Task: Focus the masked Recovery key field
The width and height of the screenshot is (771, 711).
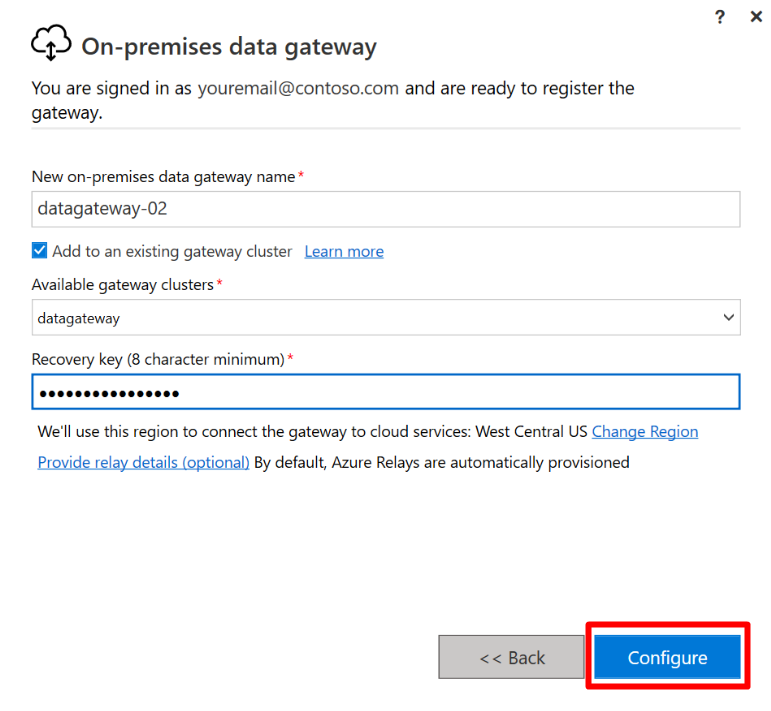Action: (x=386, y=391)
